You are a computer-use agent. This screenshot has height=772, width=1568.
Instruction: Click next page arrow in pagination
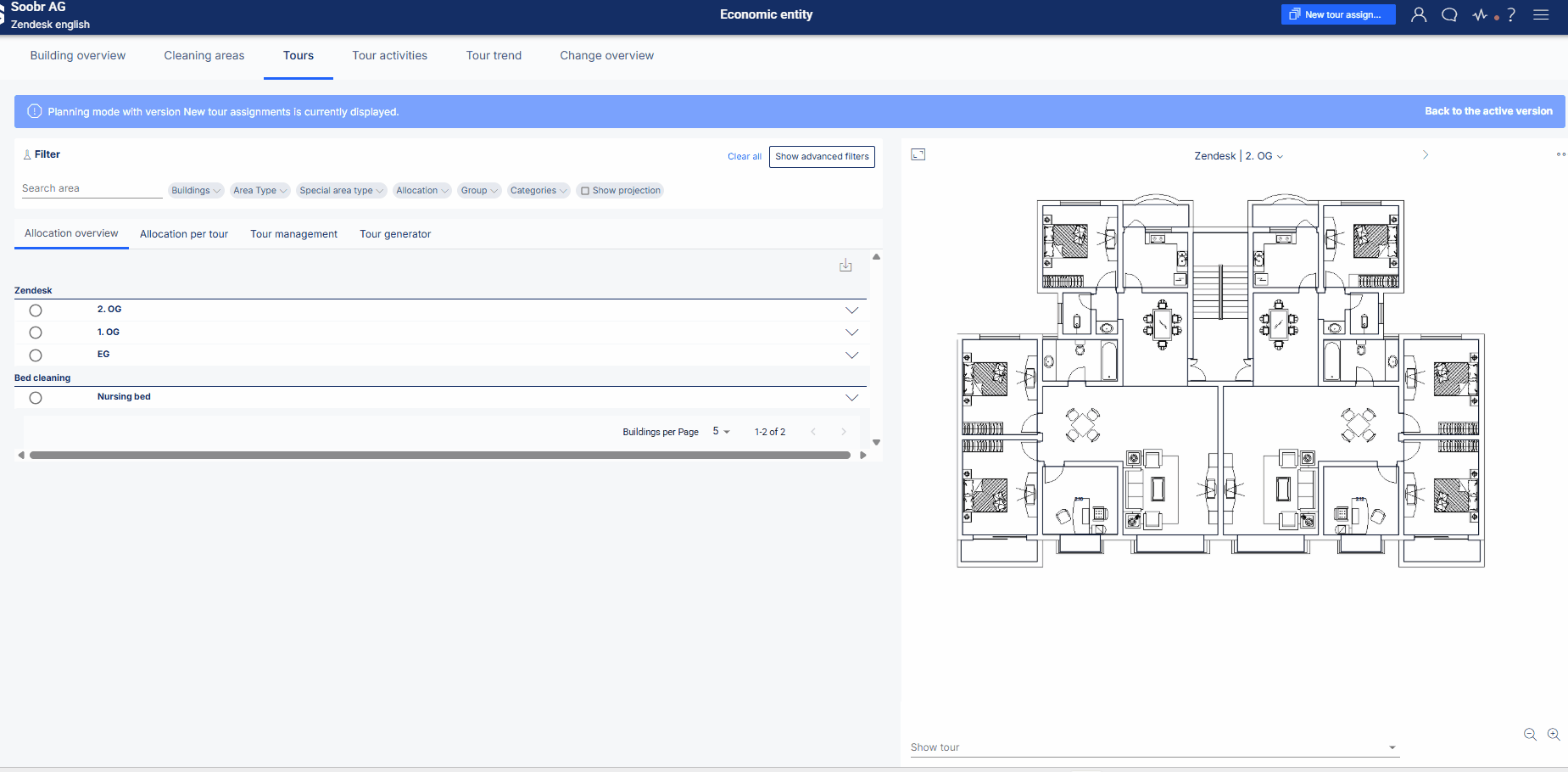(x=844, y=432)
